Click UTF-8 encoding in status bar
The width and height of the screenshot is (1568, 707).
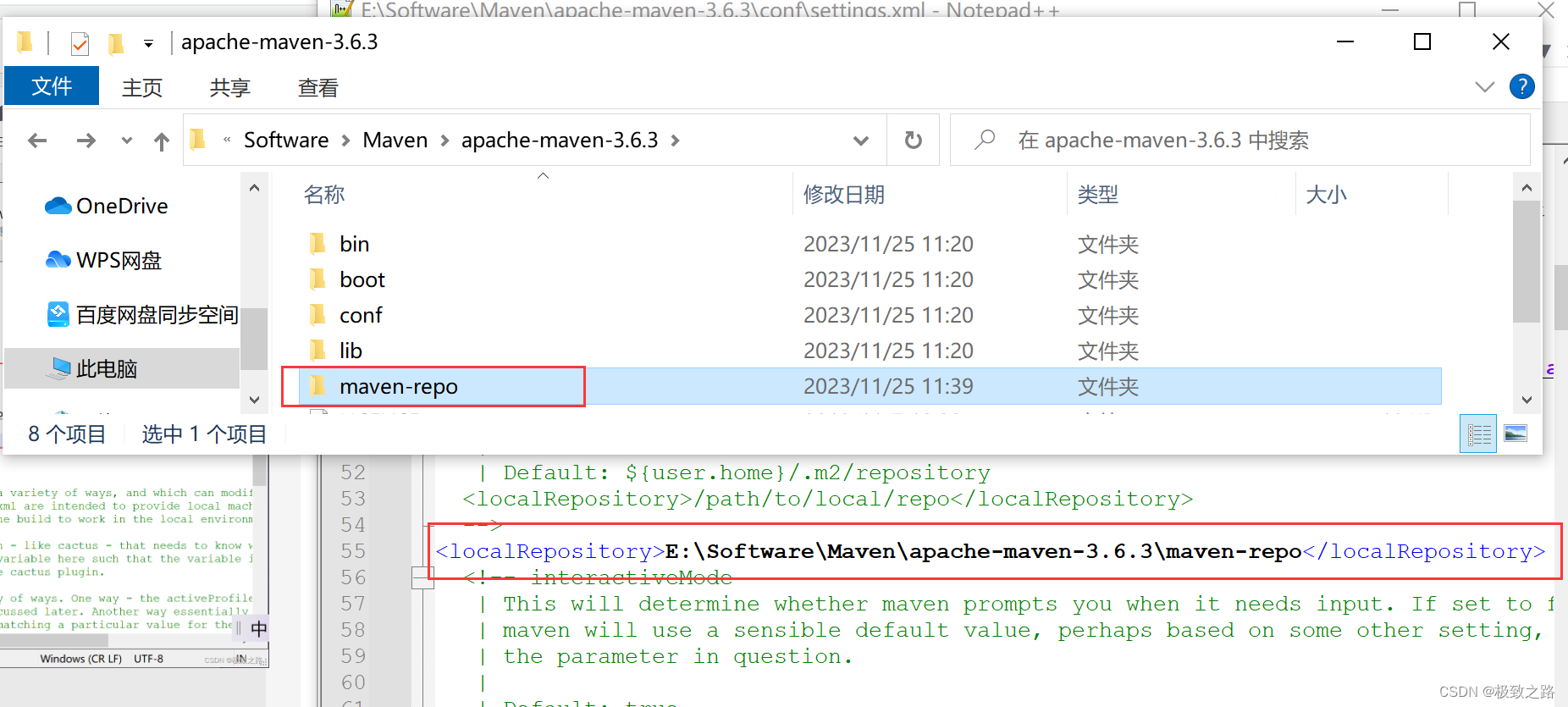(x=148, y=659)
